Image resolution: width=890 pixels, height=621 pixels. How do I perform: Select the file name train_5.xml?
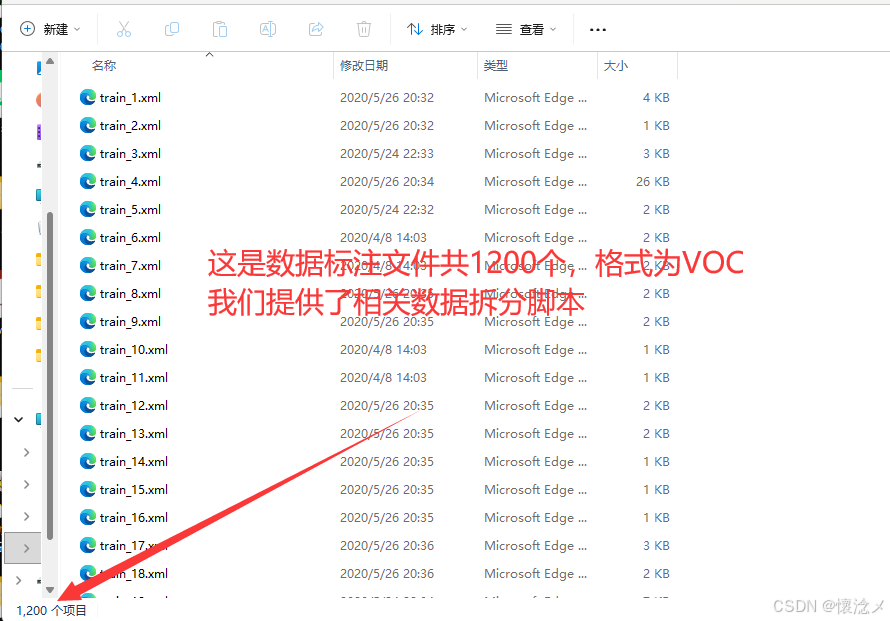click(130, 209)
